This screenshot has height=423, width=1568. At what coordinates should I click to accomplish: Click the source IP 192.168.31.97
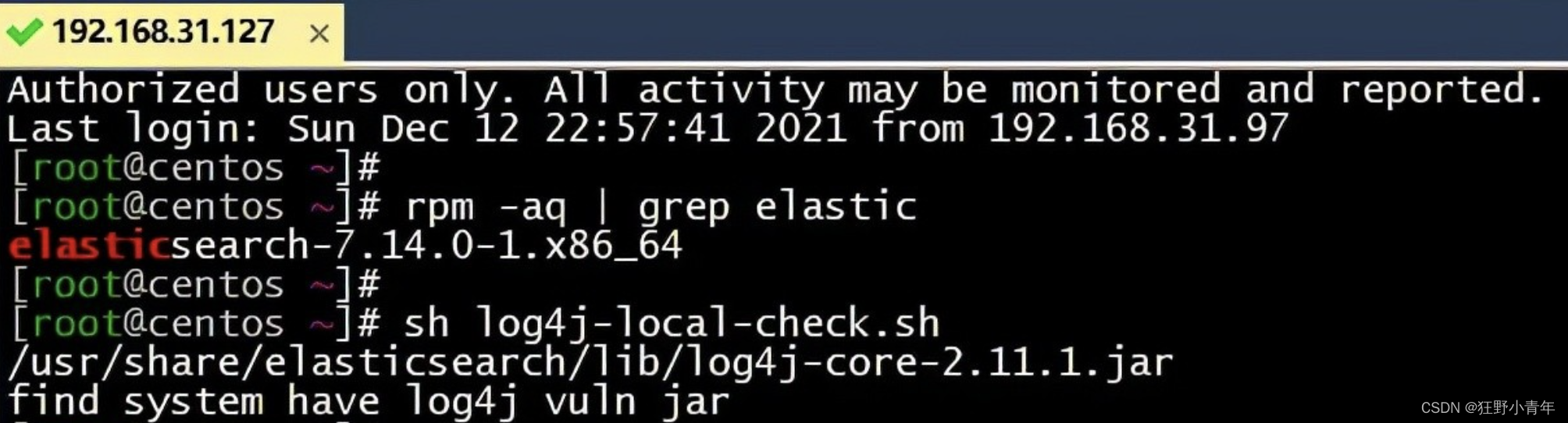pyautogui.click(x=1138, y=128)
